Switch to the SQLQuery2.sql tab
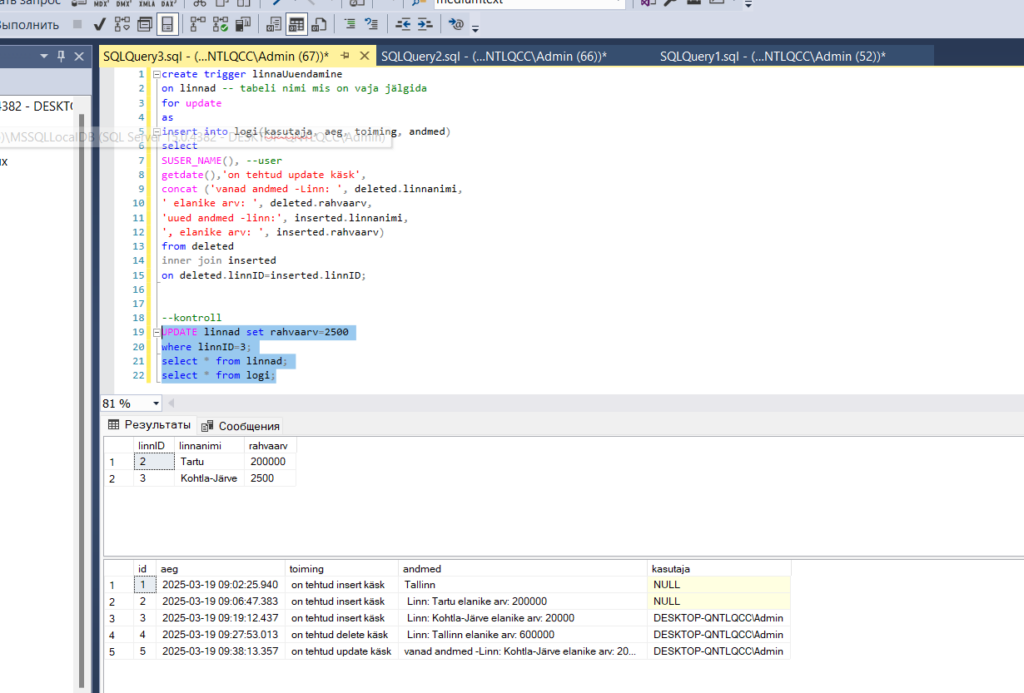1024x693 pixels. [494, 56]
